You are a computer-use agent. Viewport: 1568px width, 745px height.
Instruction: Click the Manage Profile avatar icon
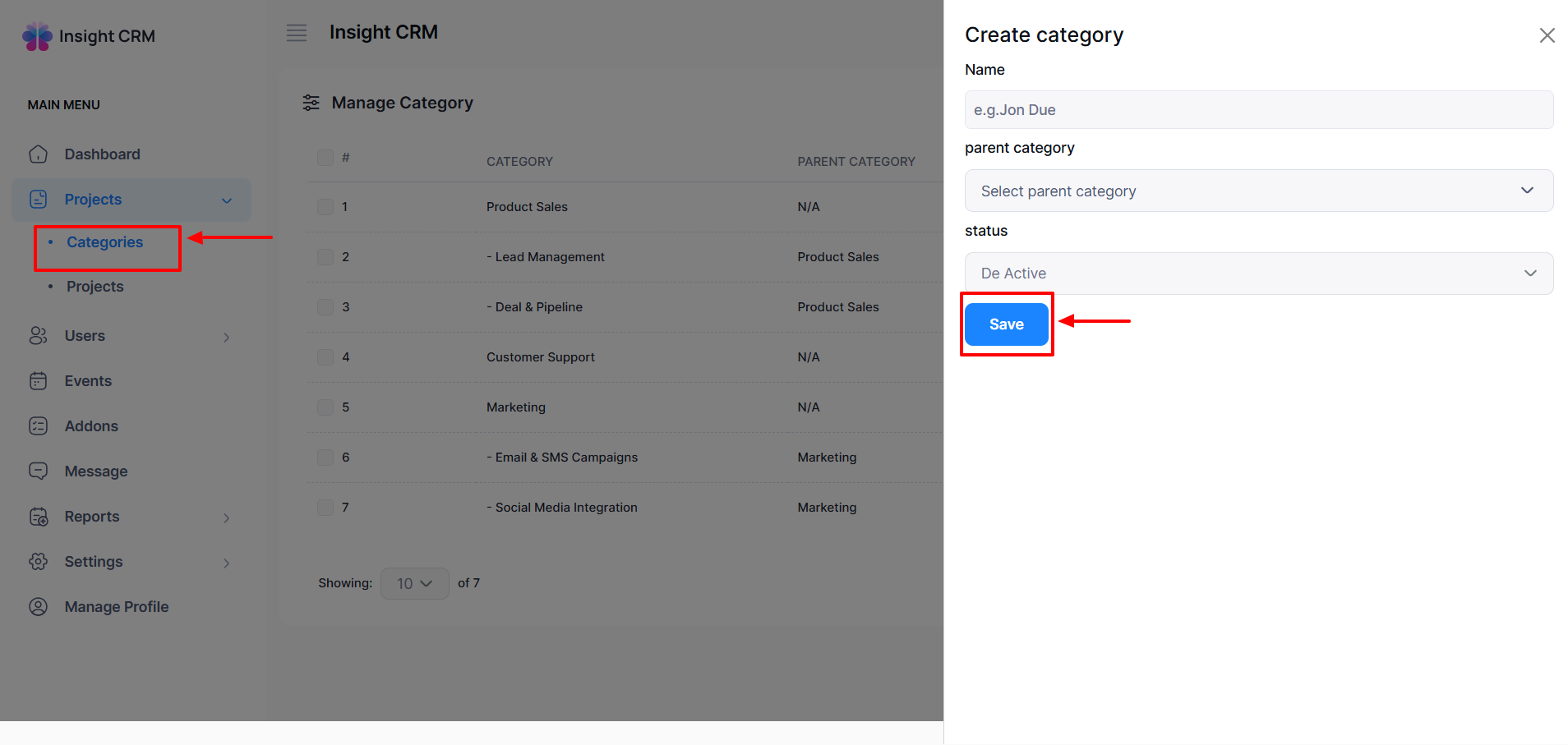[x=39, y=607]
